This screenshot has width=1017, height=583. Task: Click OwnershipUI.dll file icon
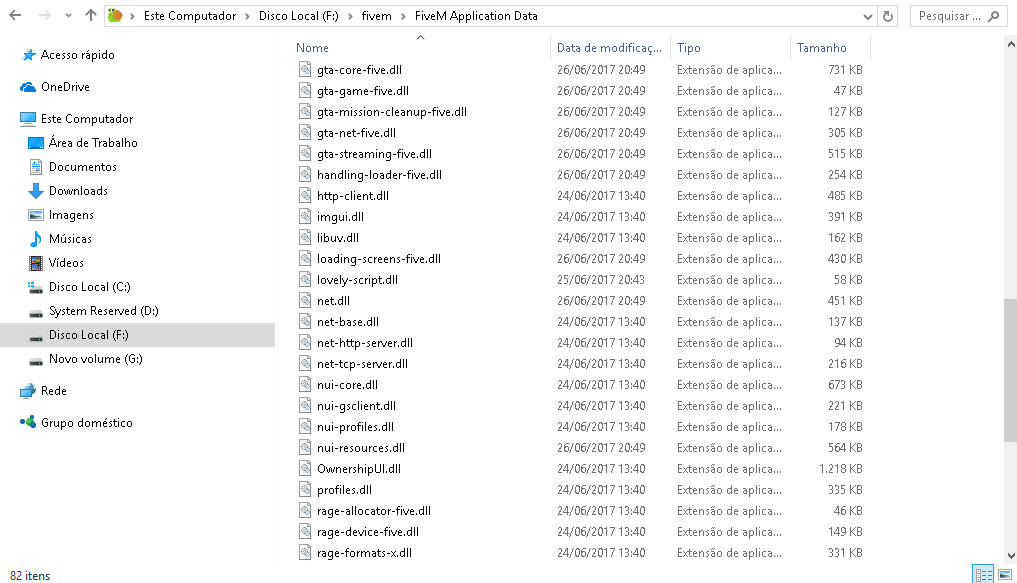pos(305,468)
